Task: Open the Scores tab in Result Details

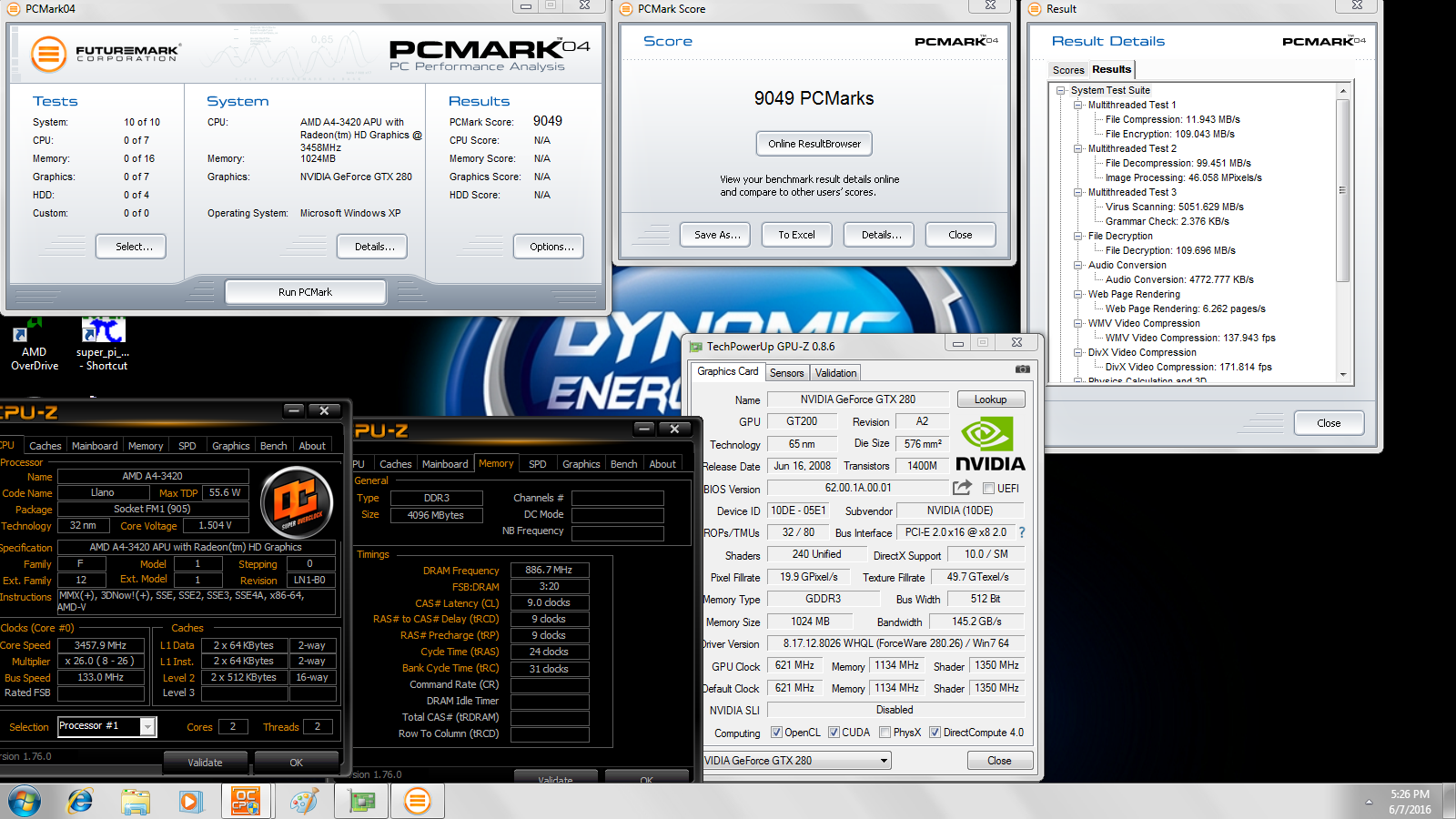Action: [1068, 70]
